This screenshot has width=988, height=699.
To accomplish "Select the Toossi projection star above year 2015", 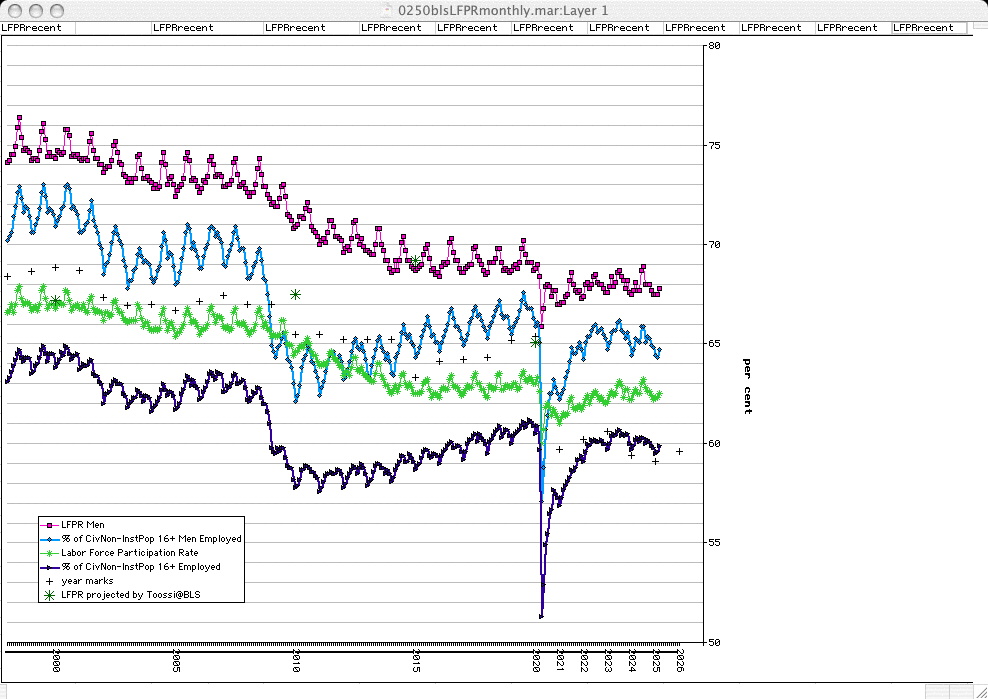I will tap(415, 260).
